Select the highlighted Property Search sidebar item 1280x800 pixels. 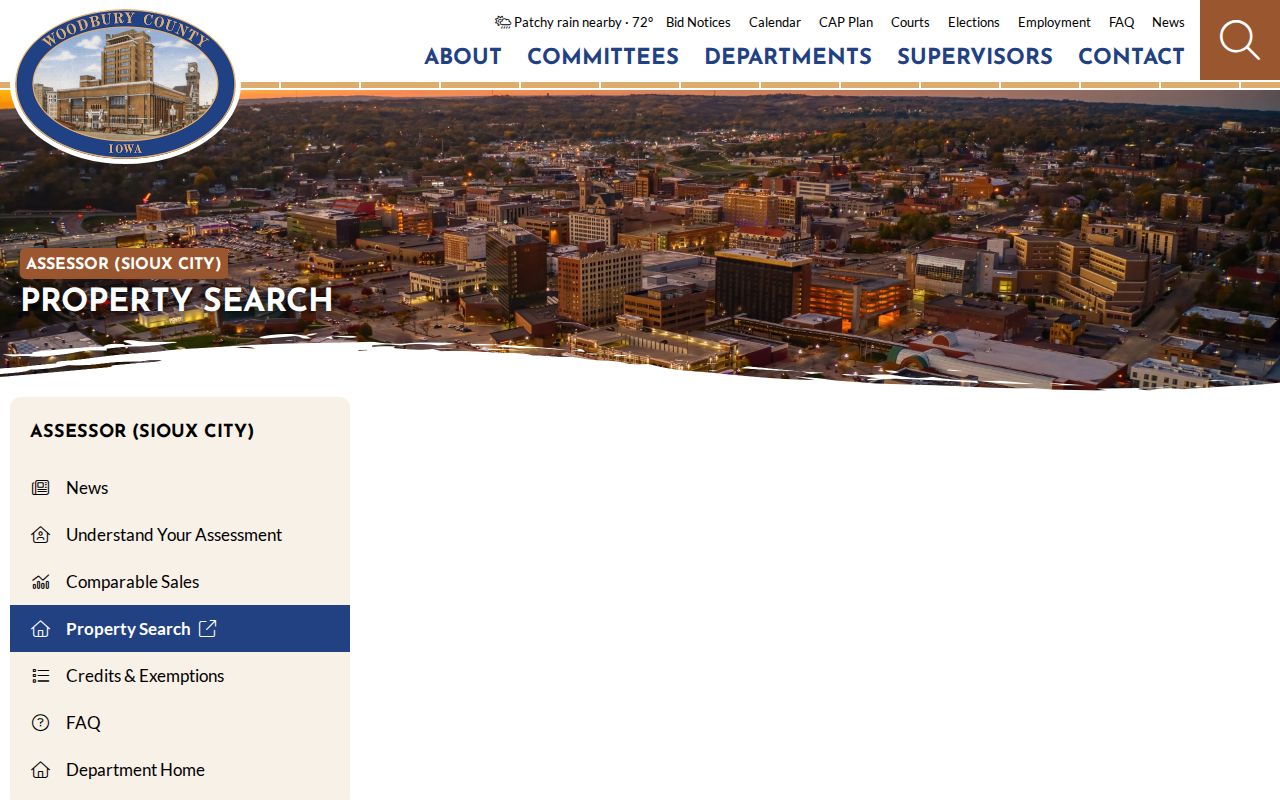point(180,628)
